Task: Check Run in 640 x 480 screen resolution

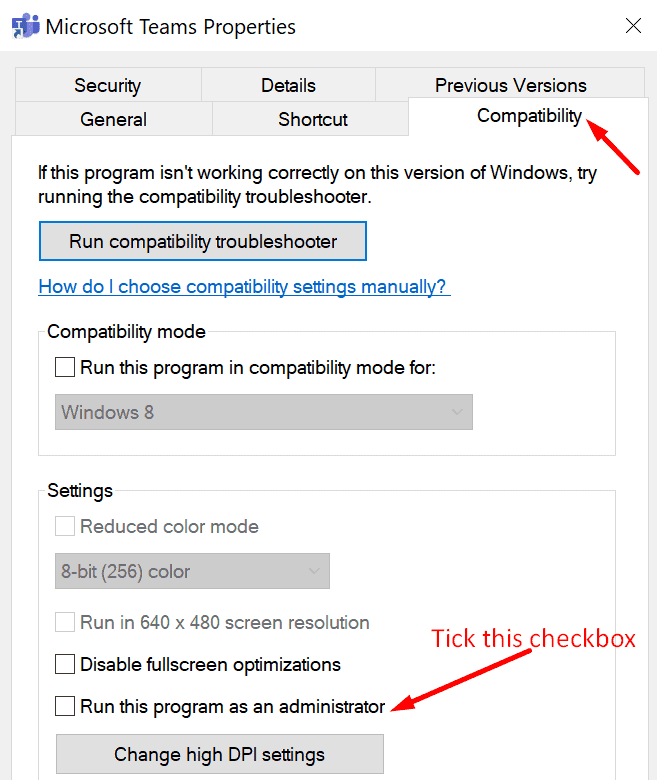Action: coord(65,622)
